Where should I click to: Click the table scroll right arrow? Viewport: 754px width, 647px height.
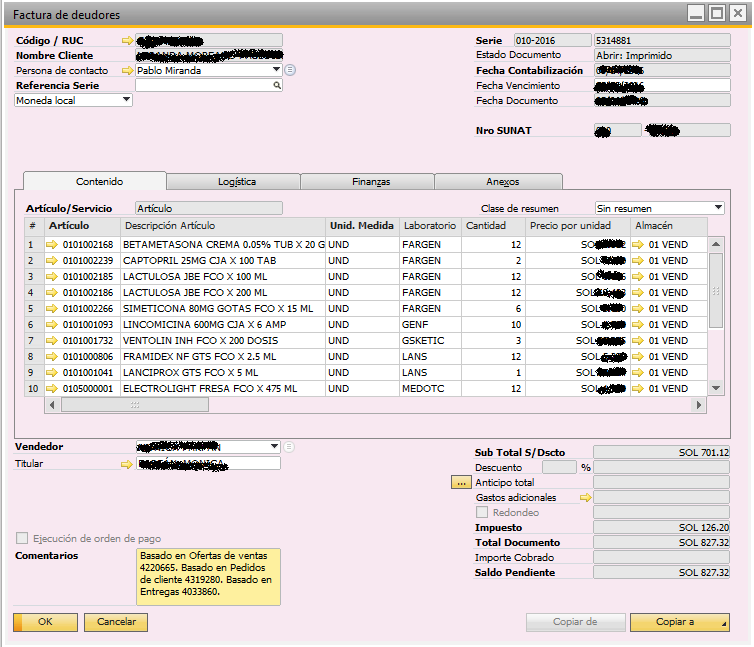pos(699,405)
